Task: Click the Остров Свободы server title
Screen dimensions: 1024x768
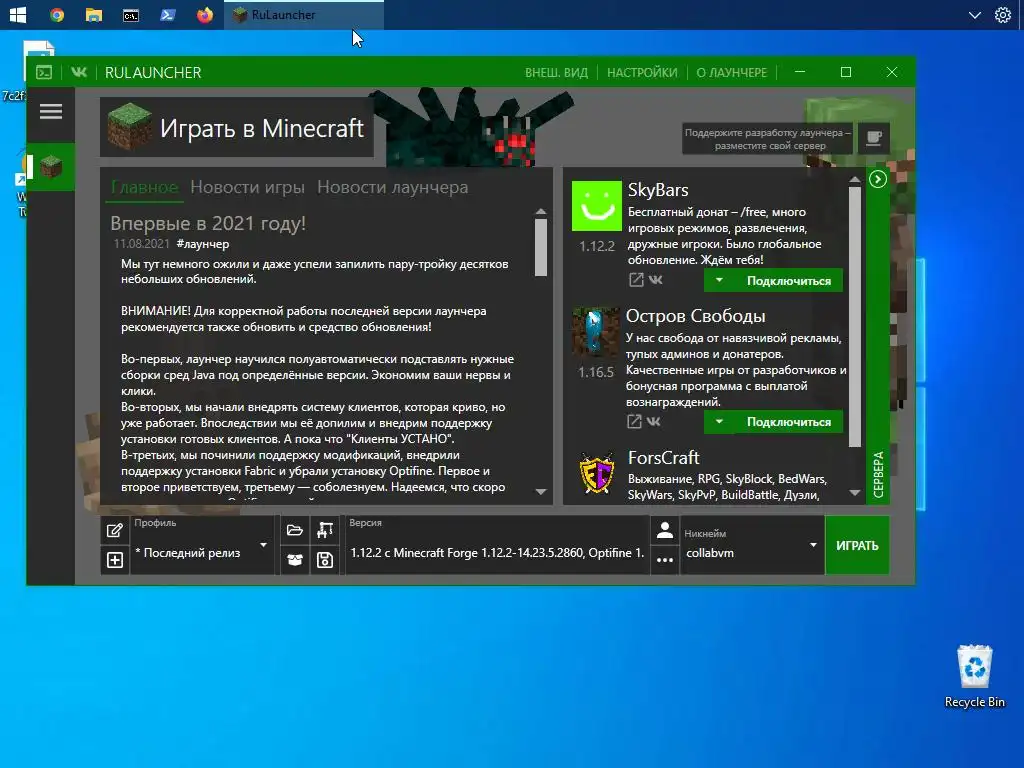Action: (696, 316)
